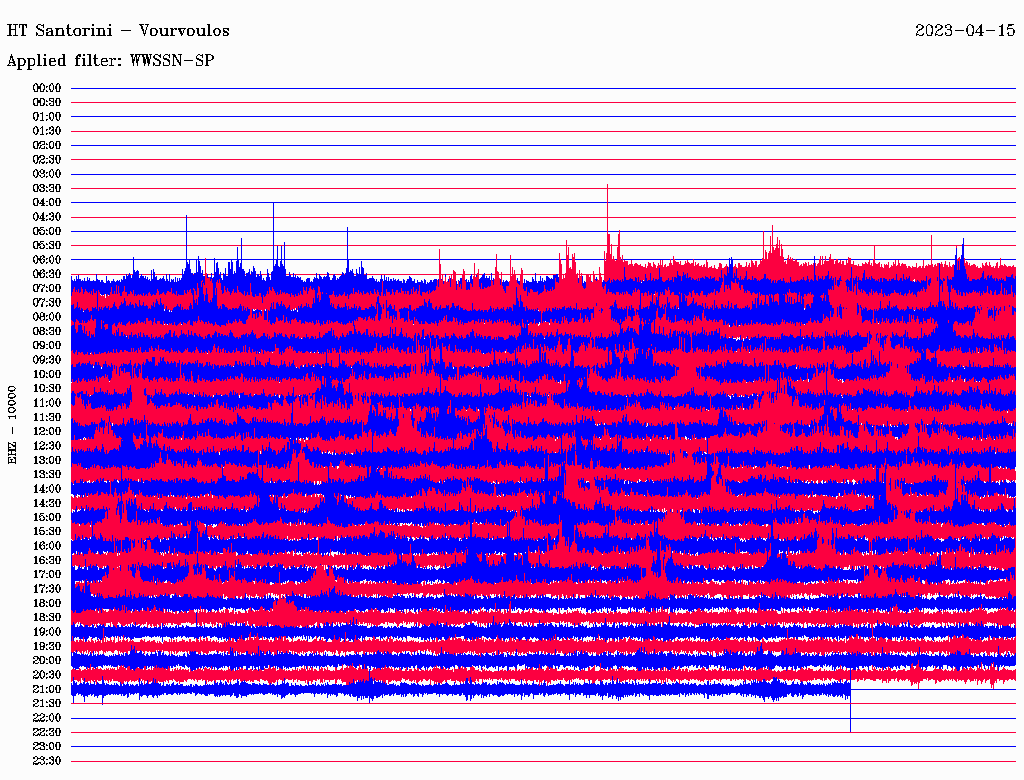This screenshot has width=1024, height=780.
Task: Click the 16:30 time label
Action: click(x=47, y=560)
